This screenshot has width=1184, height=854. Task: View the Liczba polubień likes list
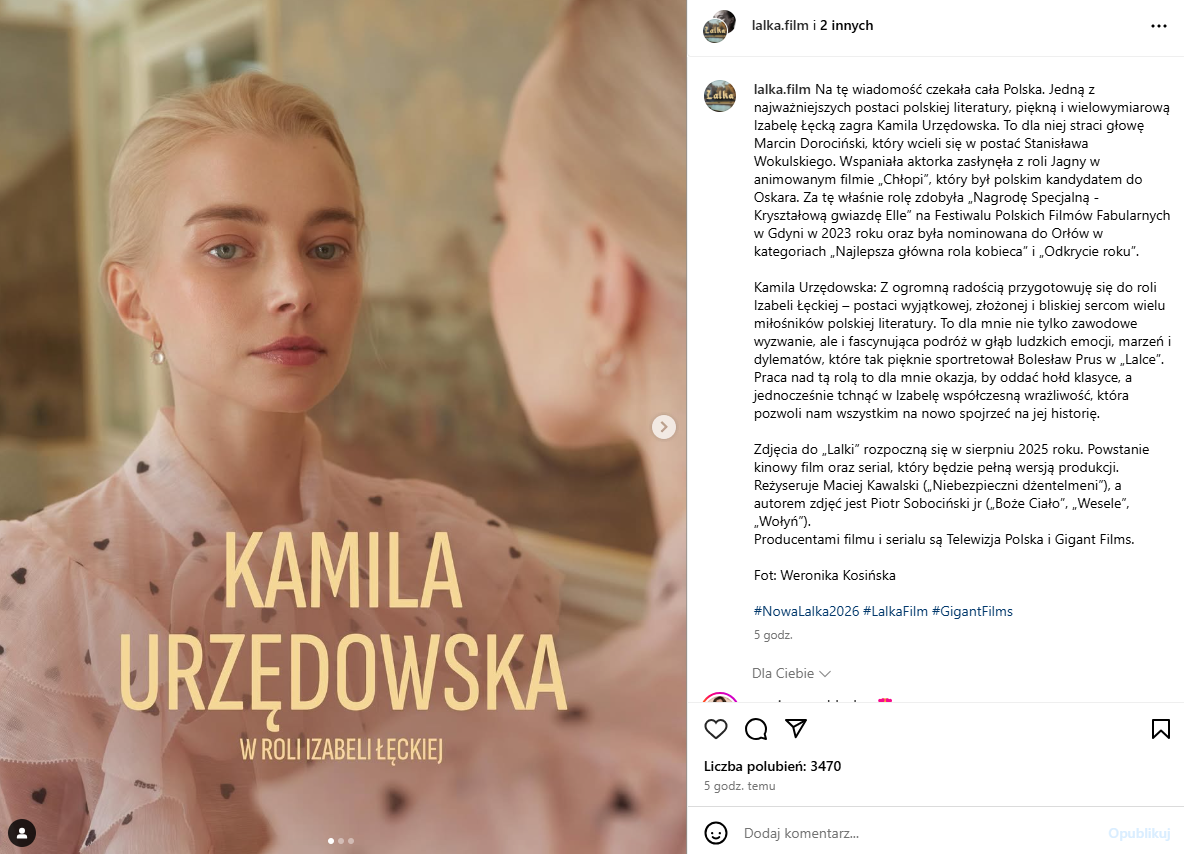(772, 766)
